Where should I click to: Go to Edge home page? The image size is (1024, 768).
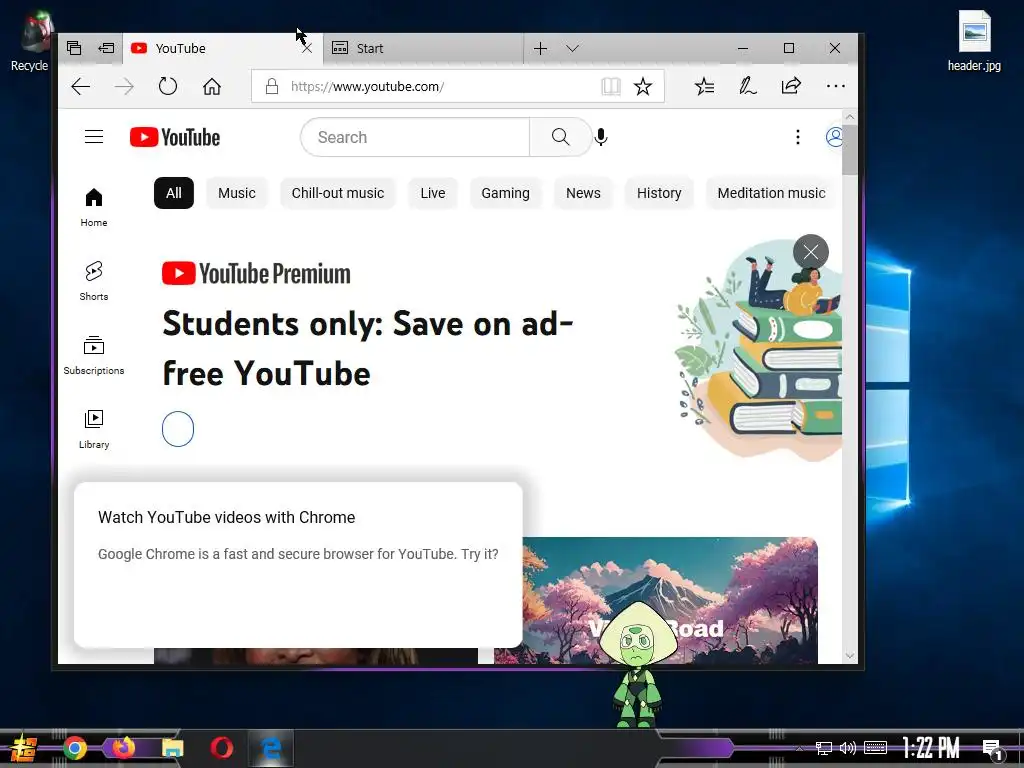coord(212,86)
